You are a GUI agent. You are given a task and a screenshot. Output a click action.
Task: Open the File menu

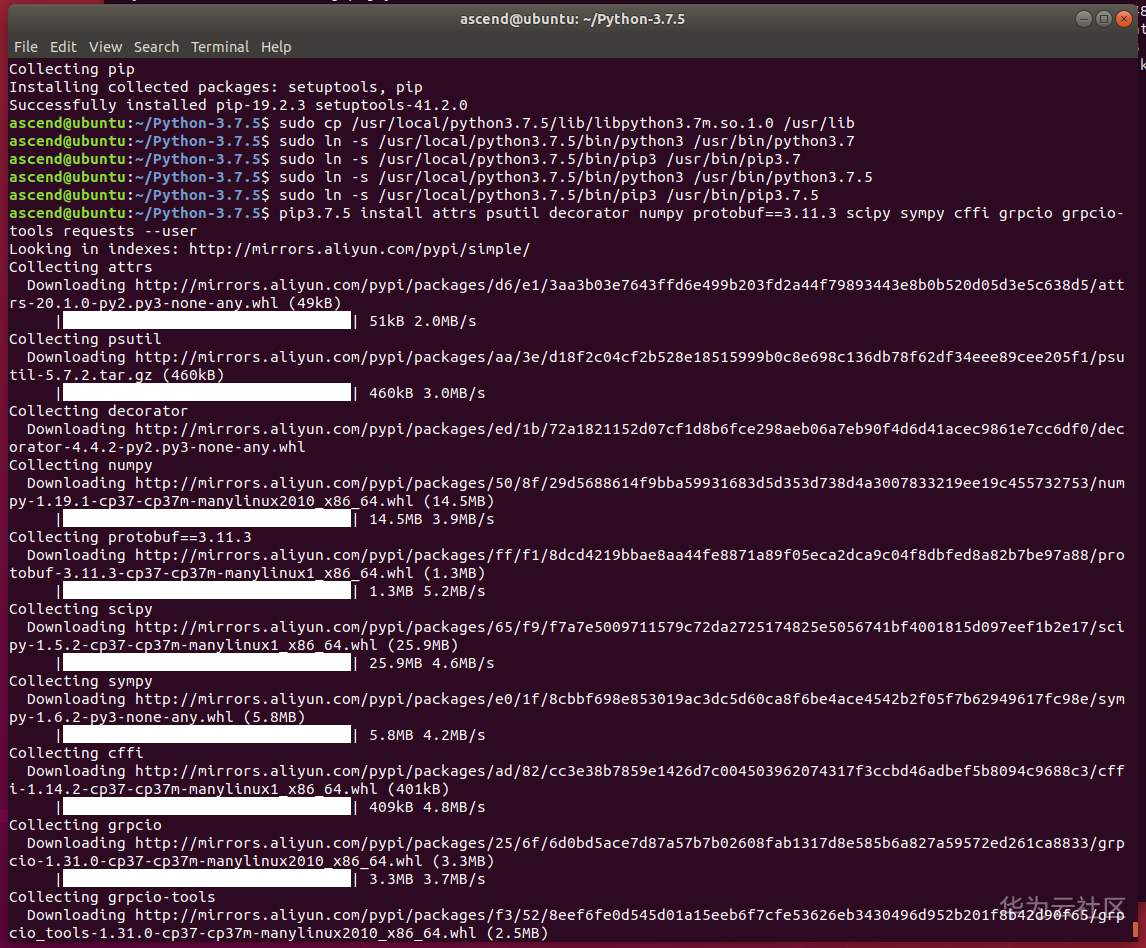pos(26,47)
